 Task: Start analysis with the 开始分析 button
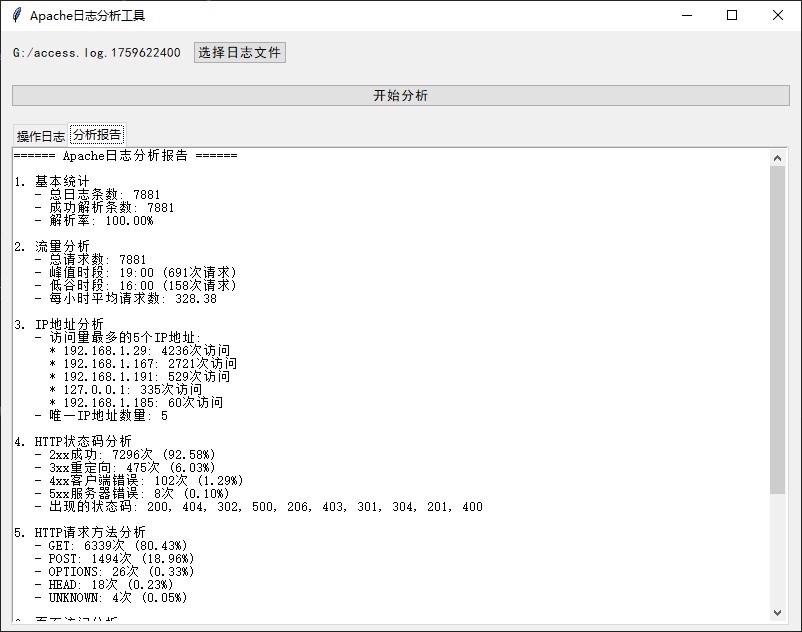pyautogui.click(x=400, y=95)
